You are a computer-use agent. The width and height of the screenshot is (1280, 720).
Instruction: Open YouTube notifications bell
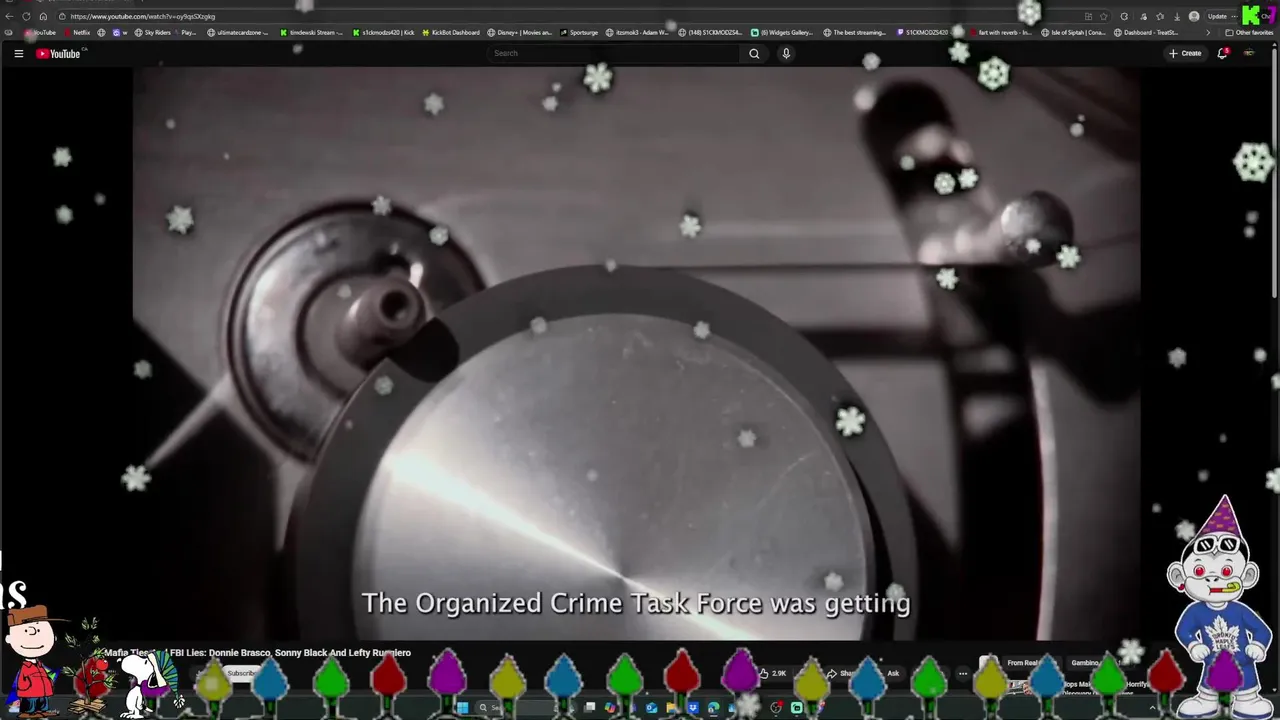[1222, 54]
